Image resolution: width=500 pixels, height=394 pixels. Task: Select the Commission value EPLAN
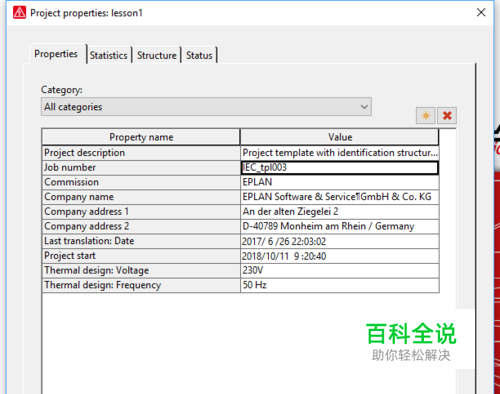coord(340,182)
